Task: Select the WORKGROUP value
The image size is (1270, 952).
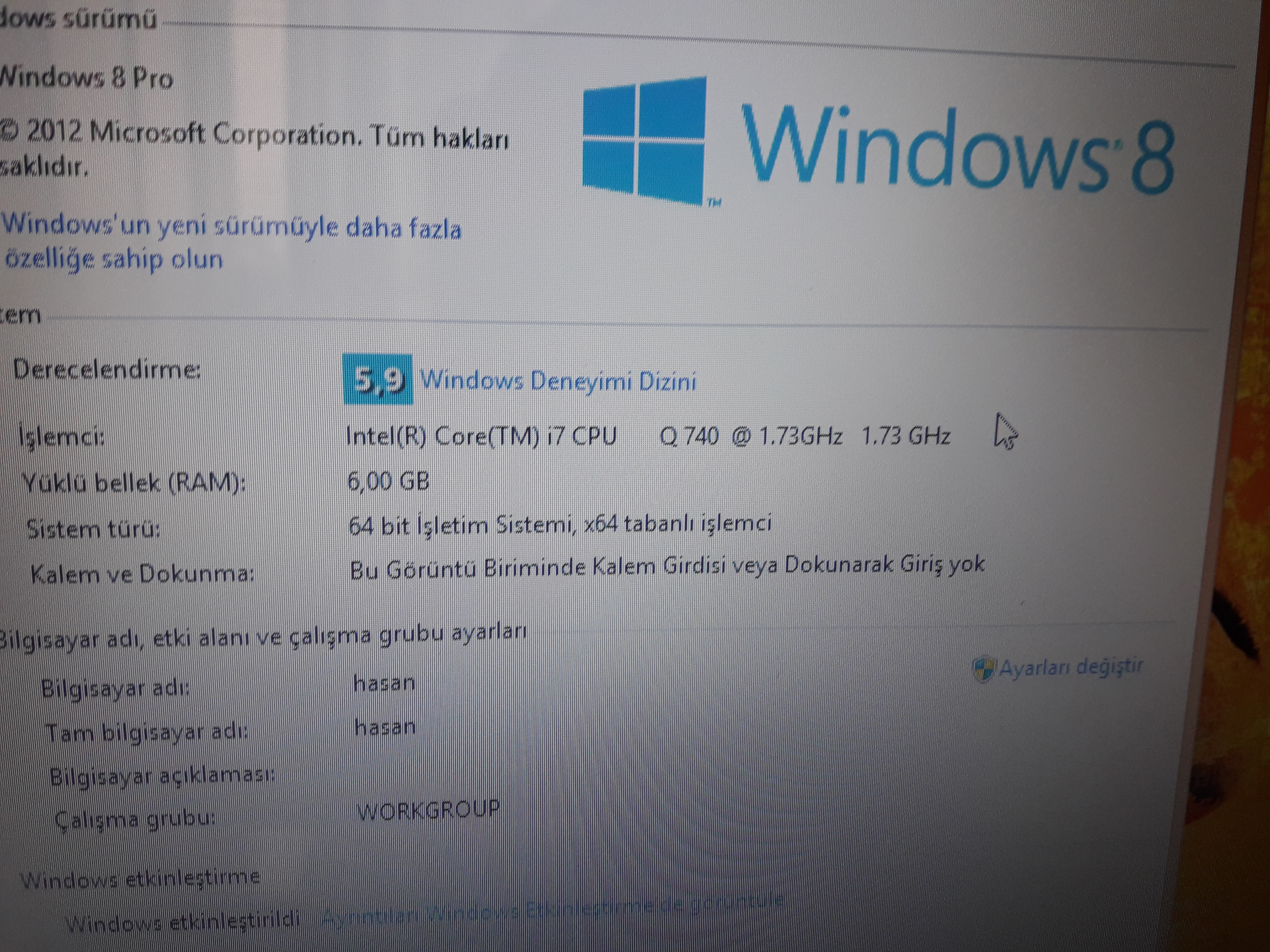Action: pos(428,810)
